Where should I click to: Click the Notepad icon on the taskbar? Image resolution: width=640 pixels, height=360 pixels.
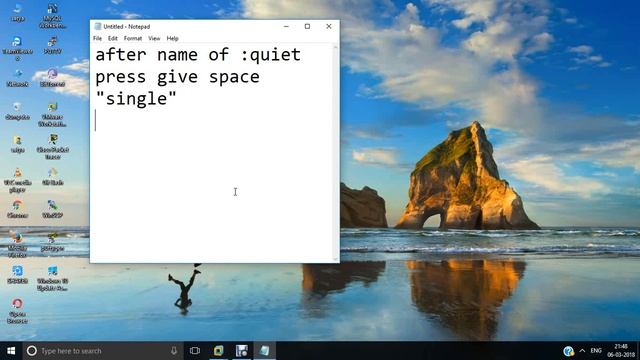(x=264, y=351)
